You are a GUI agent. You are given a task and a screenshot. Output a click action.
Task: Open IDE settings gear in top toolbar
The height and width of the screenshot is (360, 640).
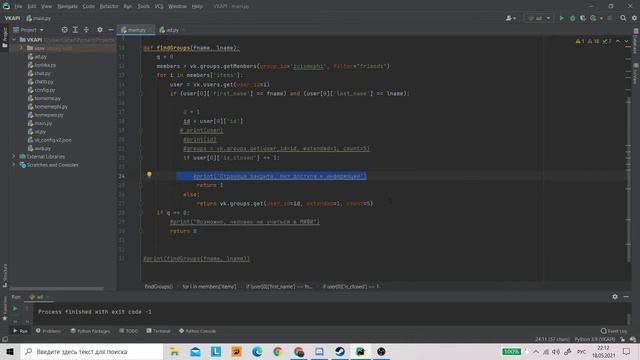pos(634,18)
